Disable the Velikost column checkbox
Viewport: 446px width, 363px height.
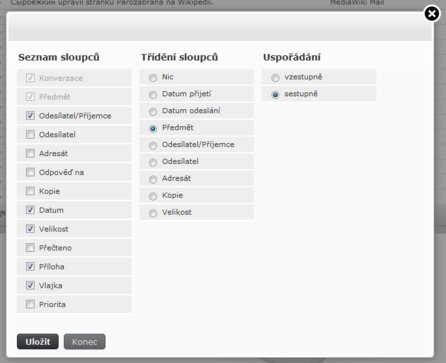30,229
